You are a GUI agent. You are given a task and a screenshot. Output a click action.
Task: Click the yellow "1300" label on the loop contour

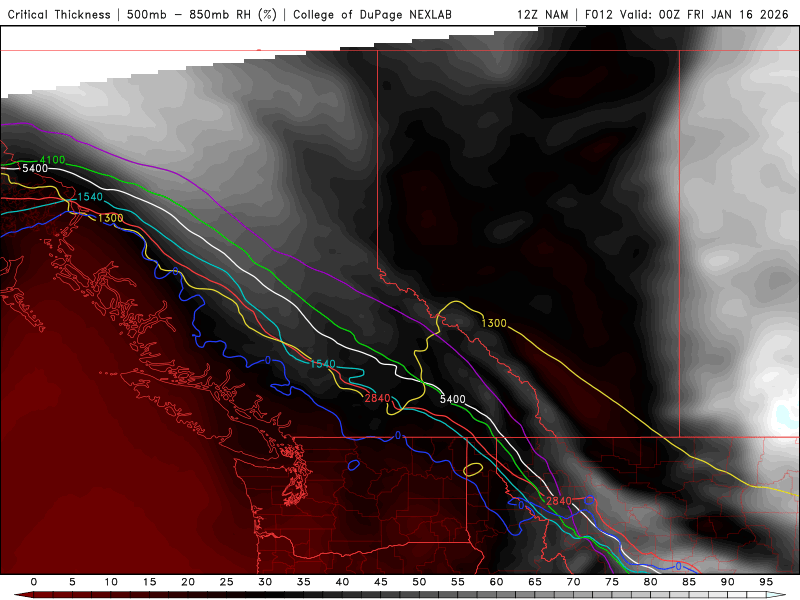494,323
